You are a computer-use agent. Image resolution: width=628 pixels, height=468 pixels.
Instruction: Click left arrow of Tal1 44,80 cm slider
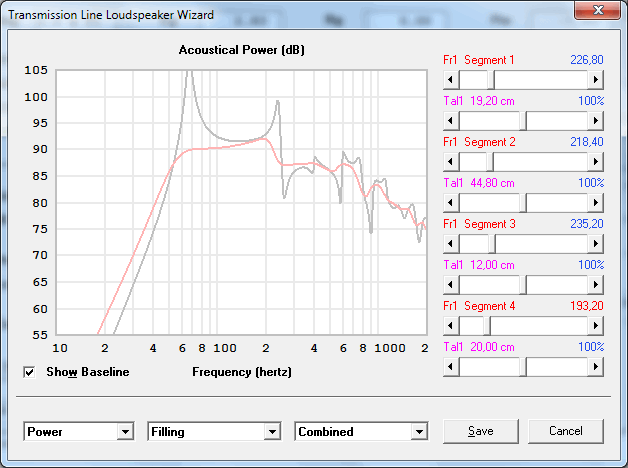point(451,203)
